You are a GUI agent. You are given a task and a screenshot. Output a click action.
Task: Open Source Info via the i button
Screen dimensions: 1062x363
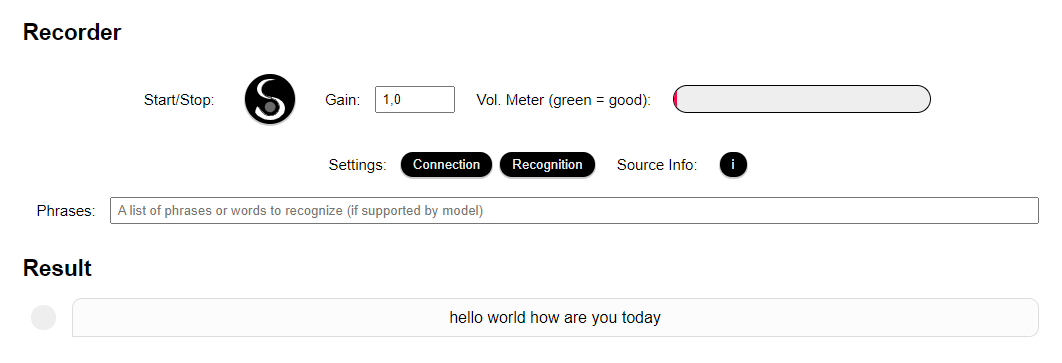[733, 165]
